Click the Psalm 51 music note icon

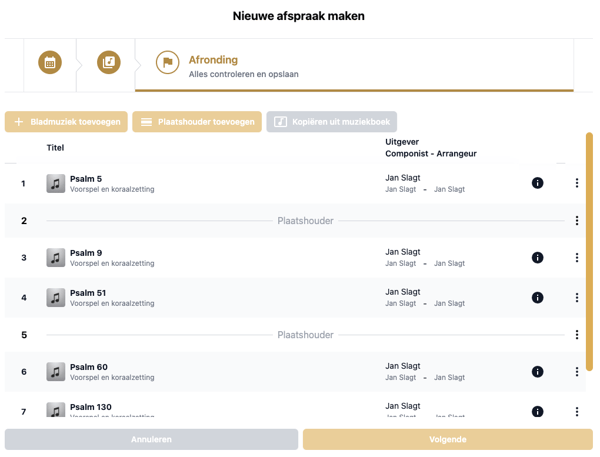[56, 298]
